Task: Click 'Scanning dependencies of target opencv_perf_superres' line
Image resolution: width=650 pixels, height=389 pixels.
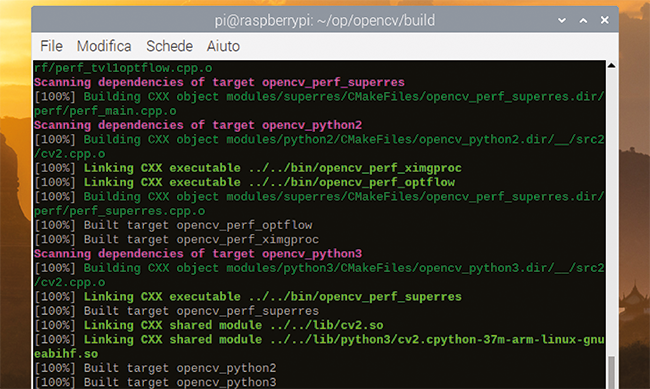Action: (x=219, y=83)
